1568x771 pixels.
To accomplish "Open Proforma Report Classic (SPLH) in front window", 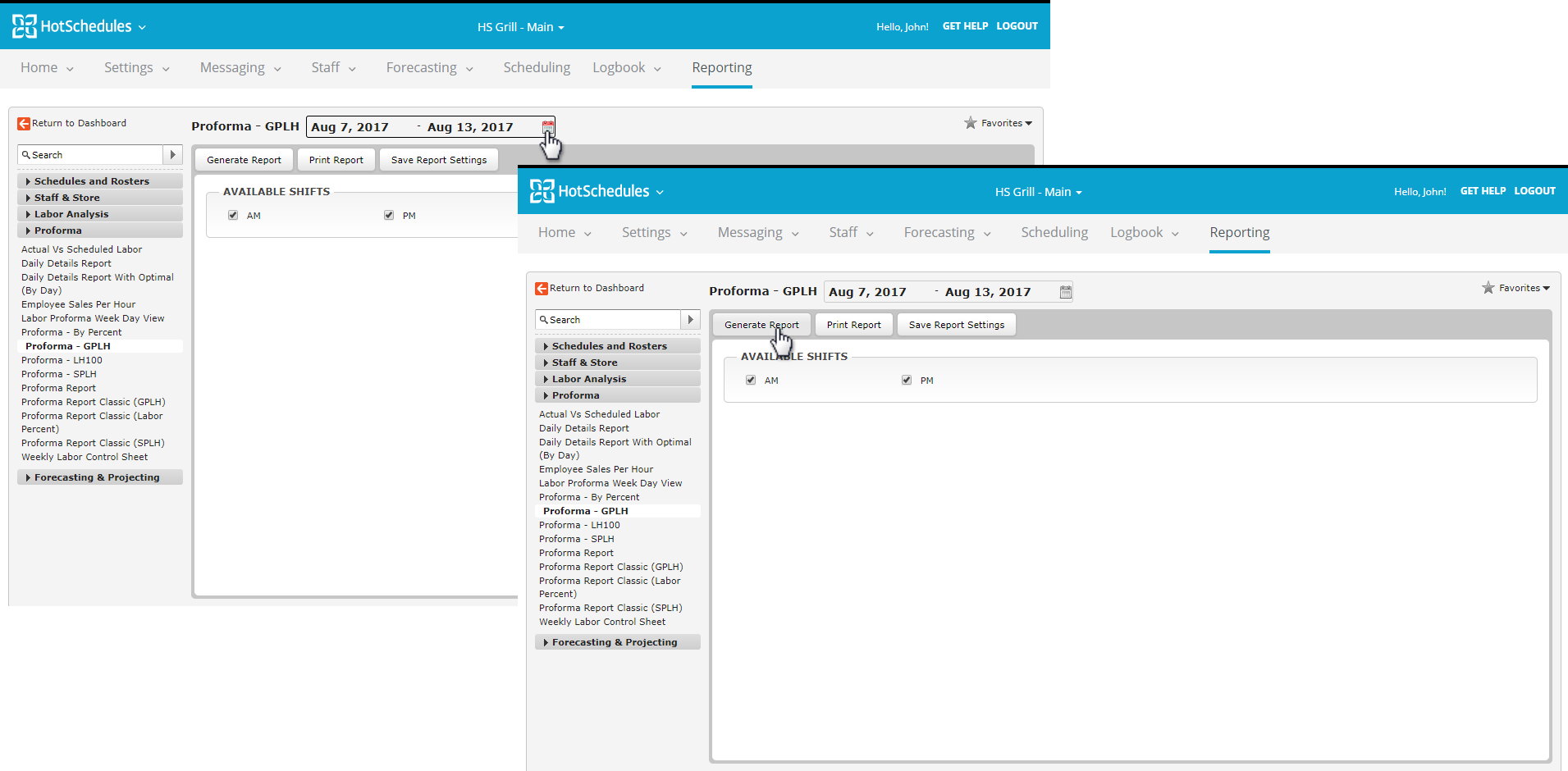I will coord(610,608).
